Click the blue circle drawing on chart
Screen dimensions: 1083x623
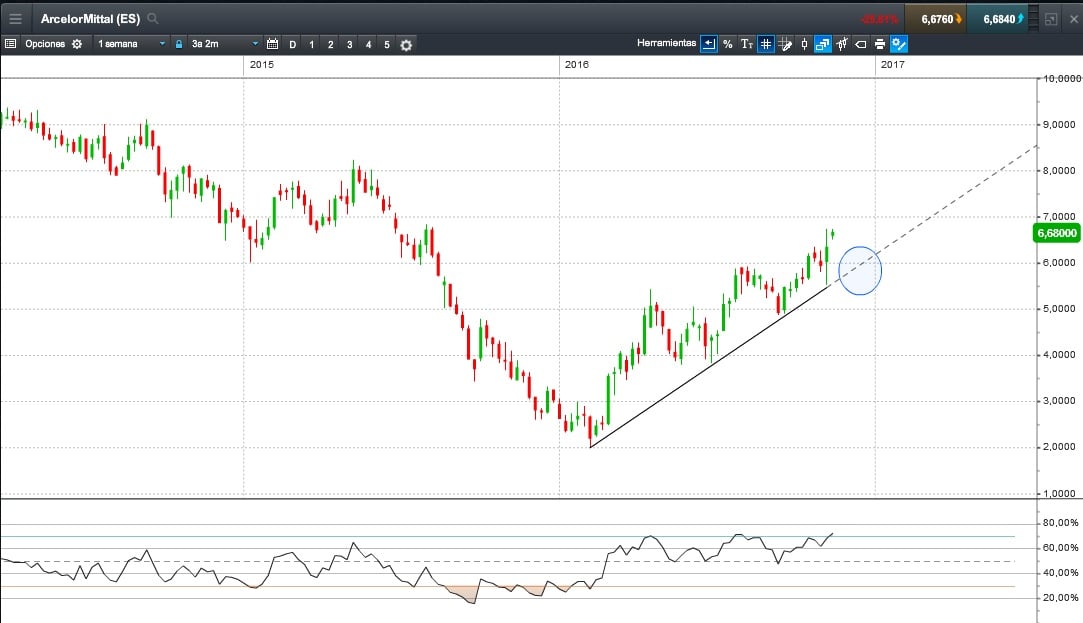click(860, 271)
